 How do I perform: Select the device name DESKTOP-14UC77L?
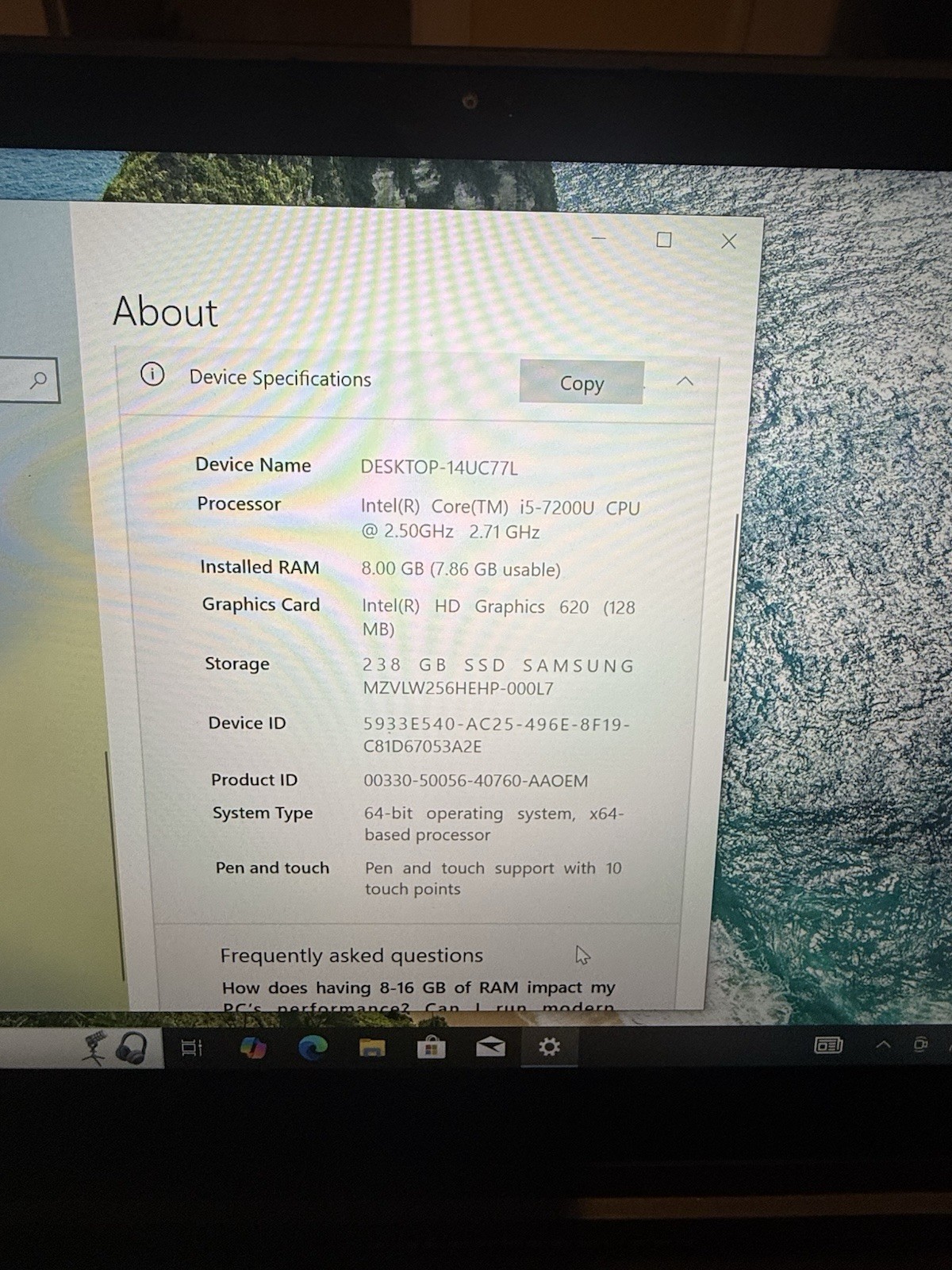point(439,468)
